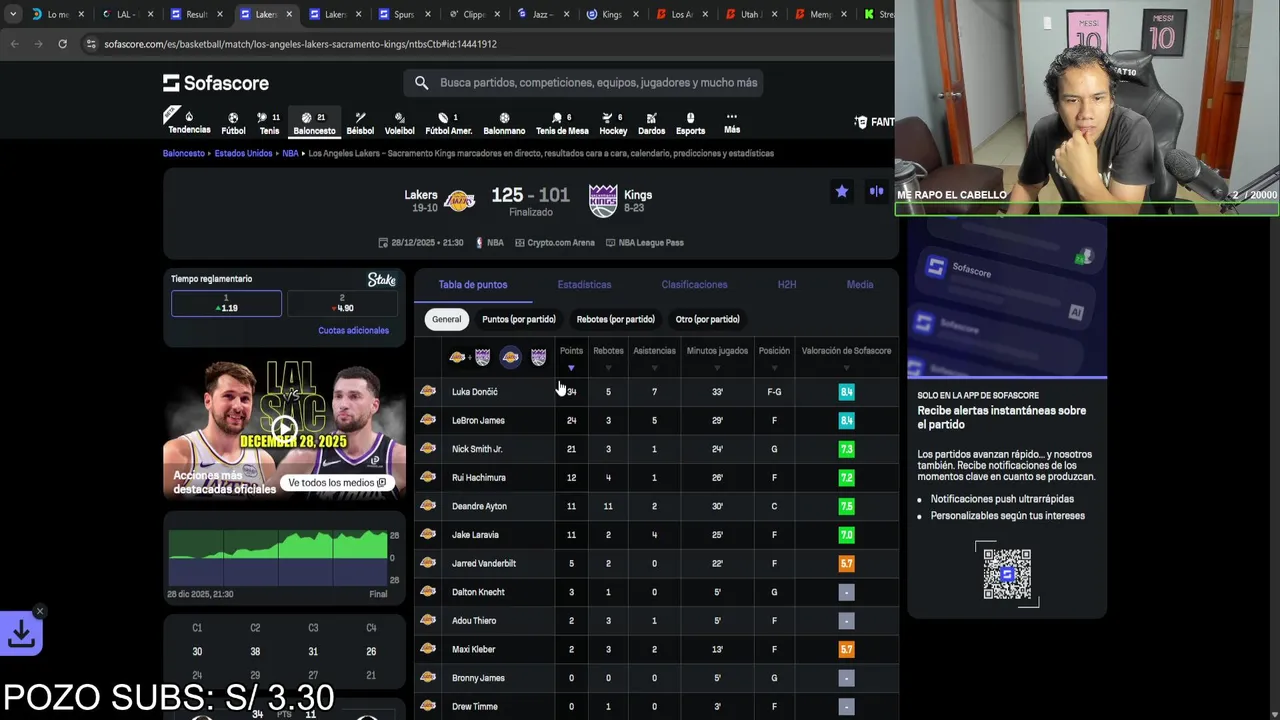
Task: Click the search magnifier icon
Action: [x=421, y=83]
